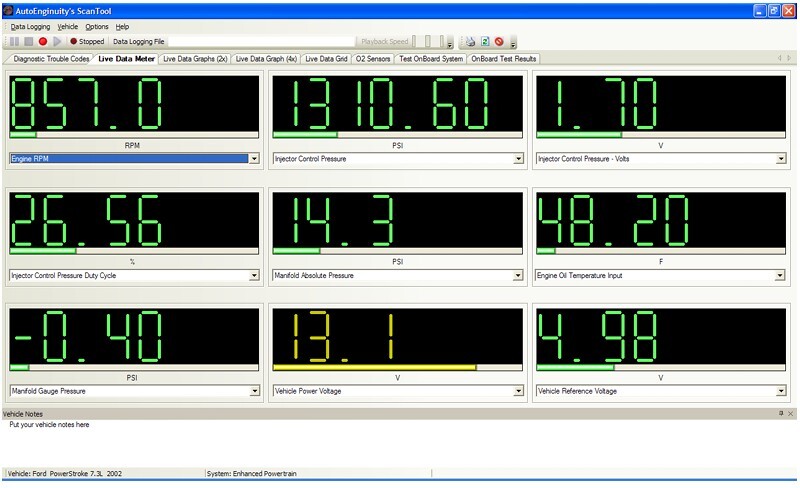Switch to Diagnostic Trouble Codes tab

coord(51,59)
